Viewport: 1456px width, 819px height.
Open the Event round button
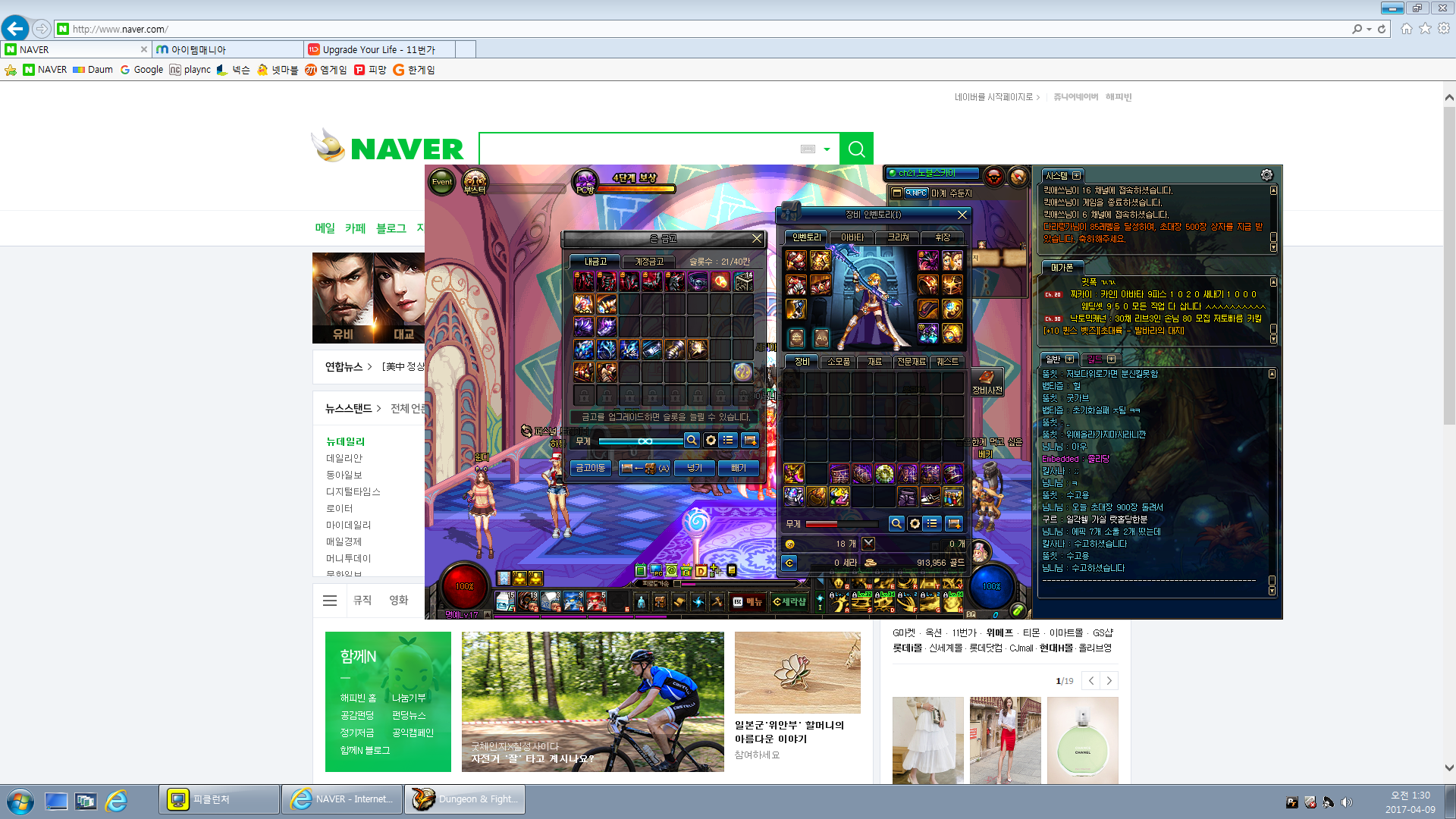(442, 182)
